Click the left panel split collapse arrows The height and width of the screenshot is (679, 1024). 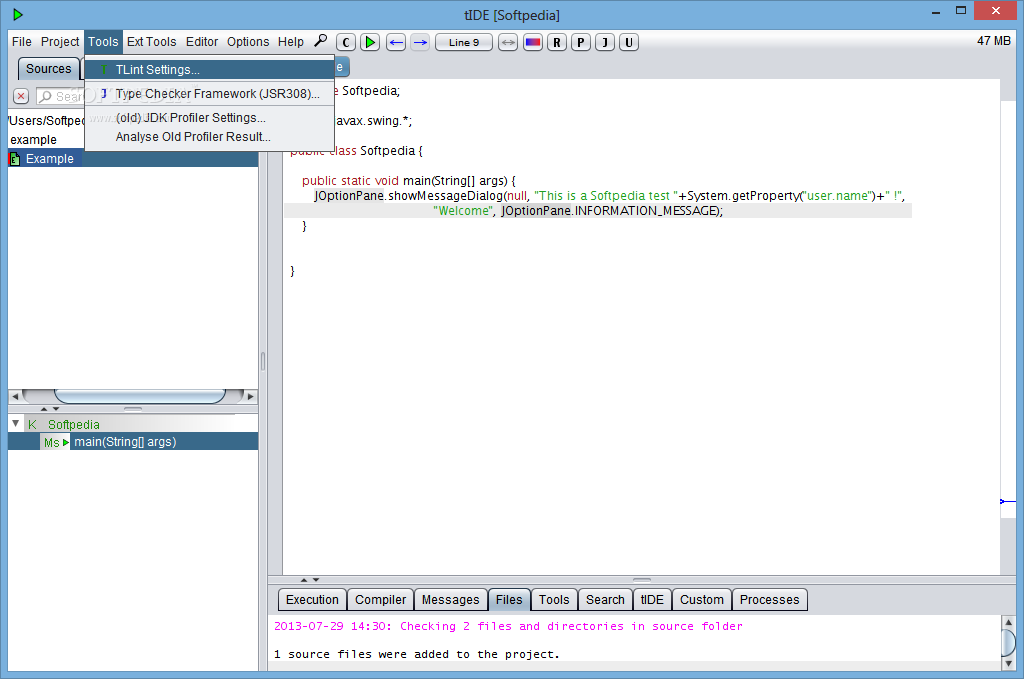(50, 409)
